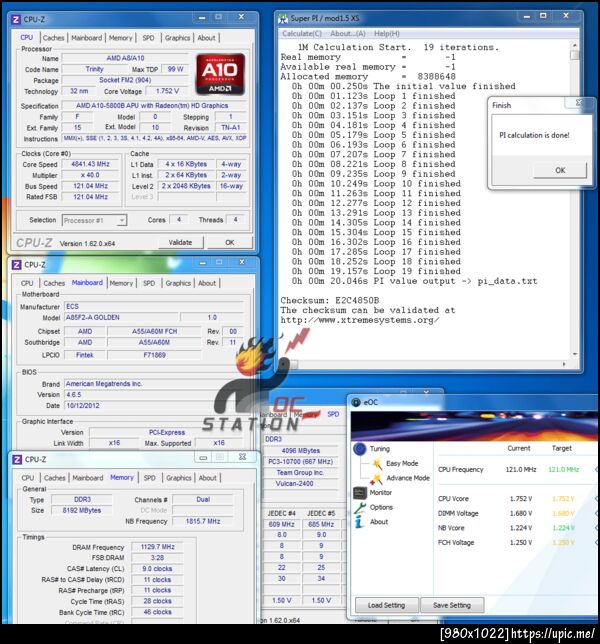Image resolution: width=600 pixels, height=644 pixels.
Task: Click the Level 2 cache value 2 x 2048 KBytes
Action: pos(186,186)
